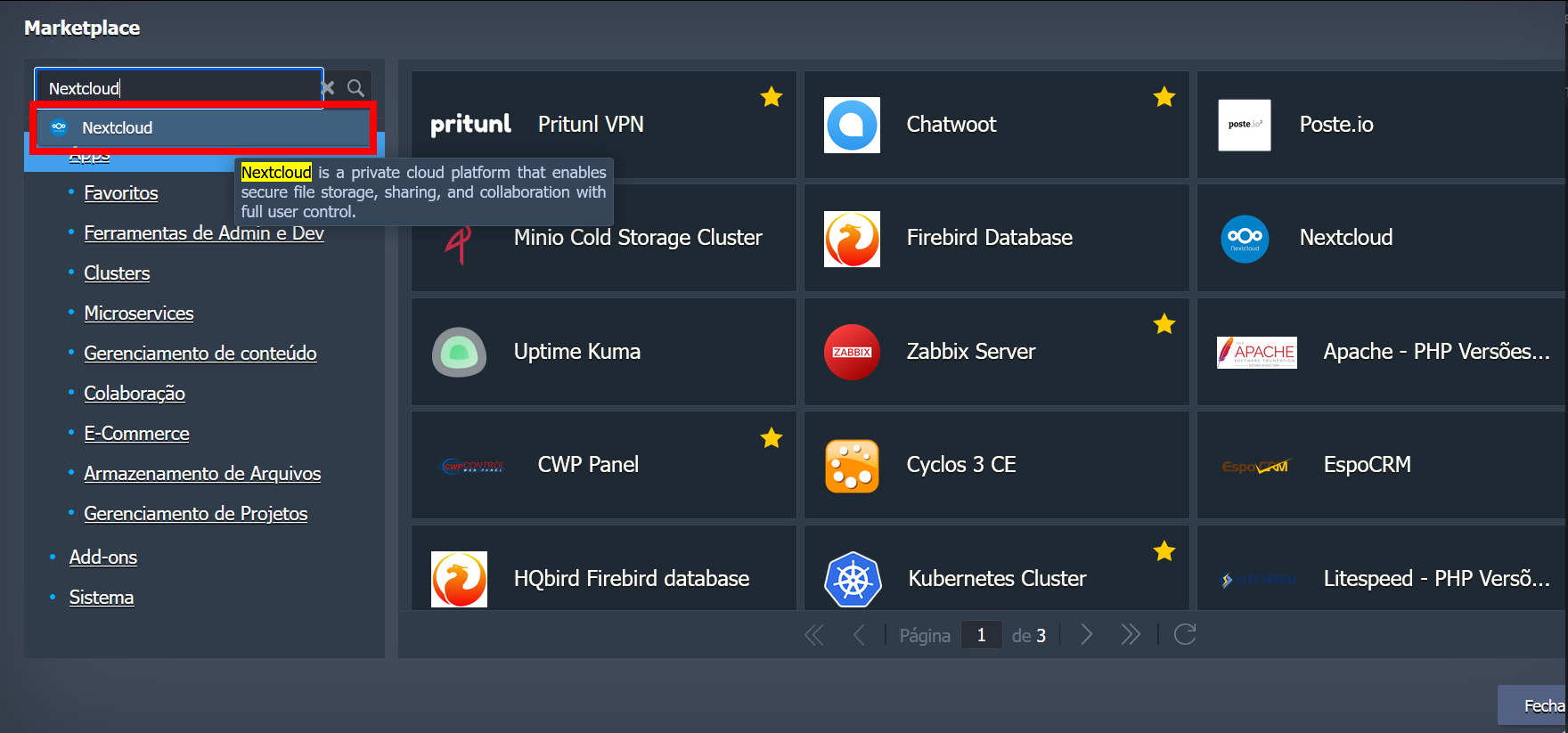
Task: Click the Nextcloud search input field
Action: click(x=179, y=87)
